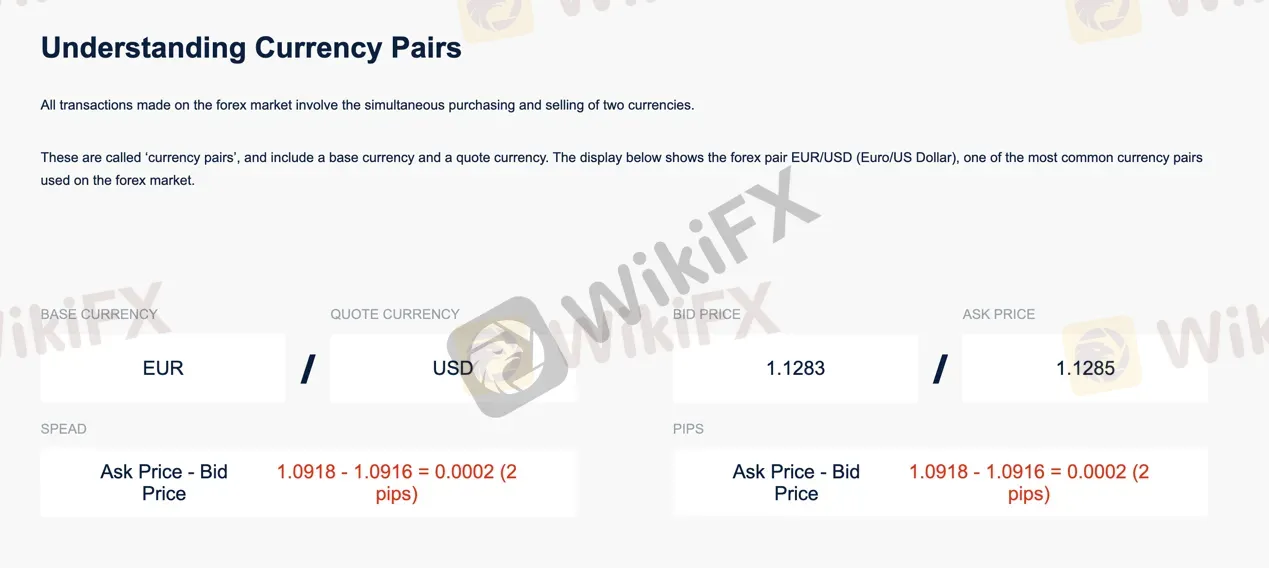Click the slash divider between EUR and USD
This screenshot has width=1269, height=568.
[x=308, y=369]
